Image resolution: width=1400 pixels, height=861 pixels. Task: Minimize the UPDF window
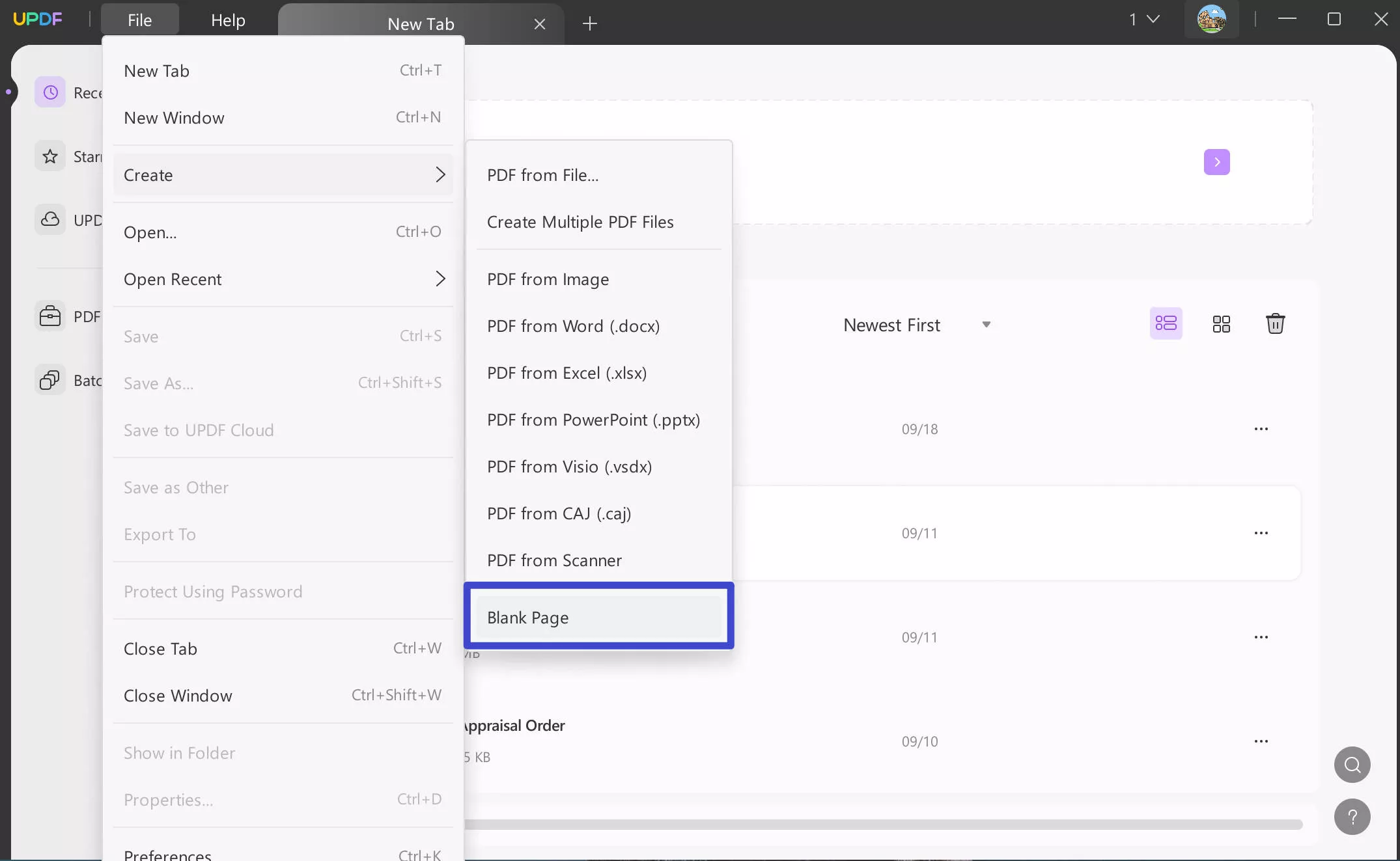pos(1287,20)
